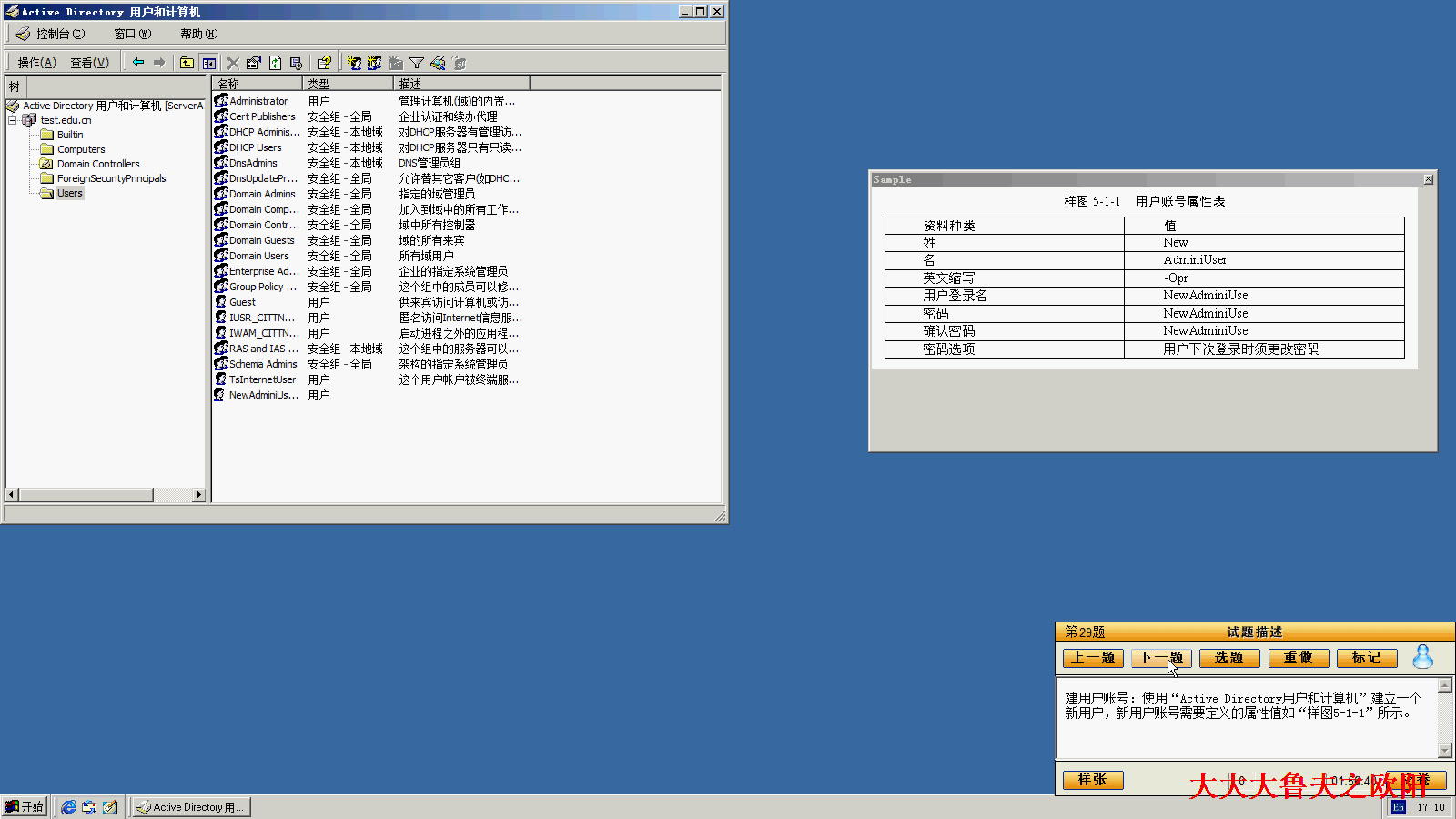The height and width of the screenshot is (819, 1456).
Task: Click the 重做 button
Action: pyautogui.click(x=1299, y=658)
